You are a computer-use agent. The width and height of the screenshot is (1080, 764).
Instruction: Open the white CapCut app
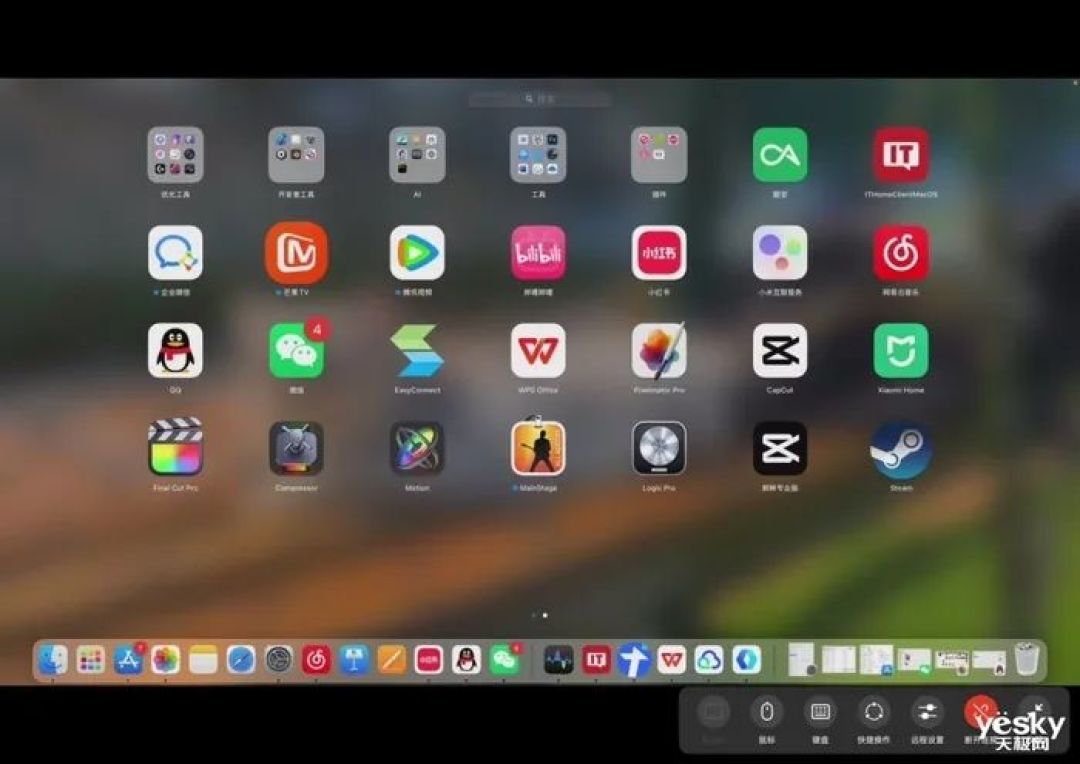[780, 351]
